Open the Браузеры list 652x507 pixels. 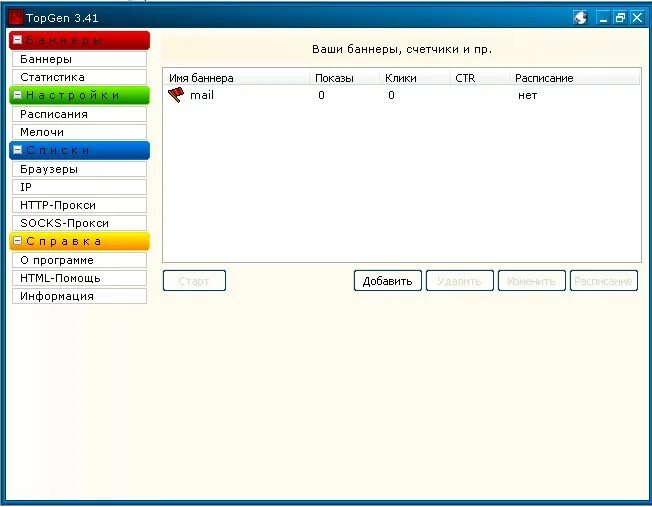click(x=79, y=169)
